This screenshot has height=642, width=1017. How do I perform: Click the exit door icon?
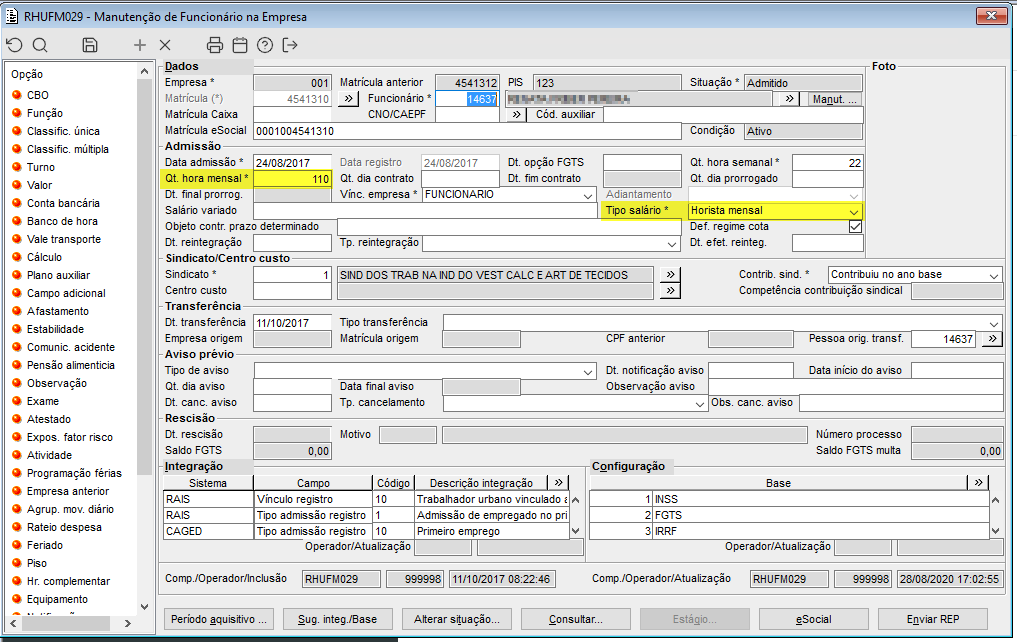pos(291,45)
